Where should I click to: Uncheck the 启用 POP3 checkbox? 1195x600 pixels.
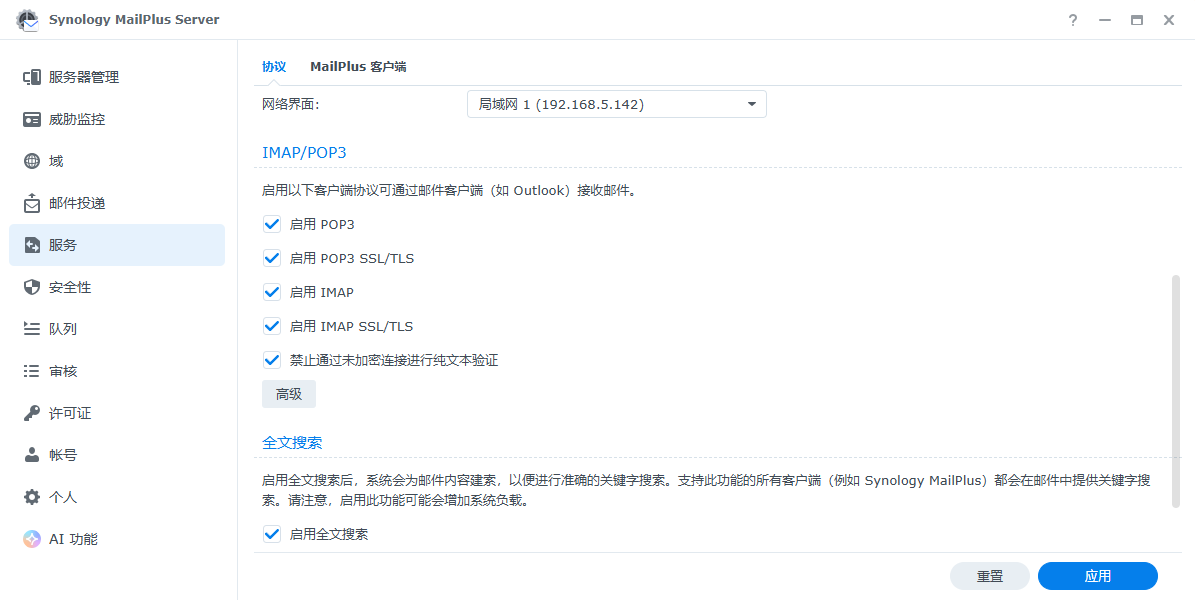point(272,224)
